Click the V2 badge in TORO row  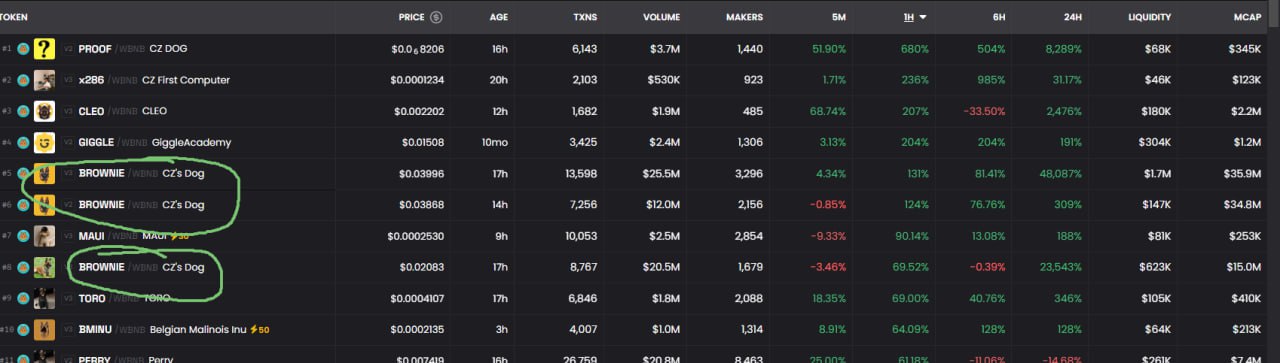[x=68, y=298]
